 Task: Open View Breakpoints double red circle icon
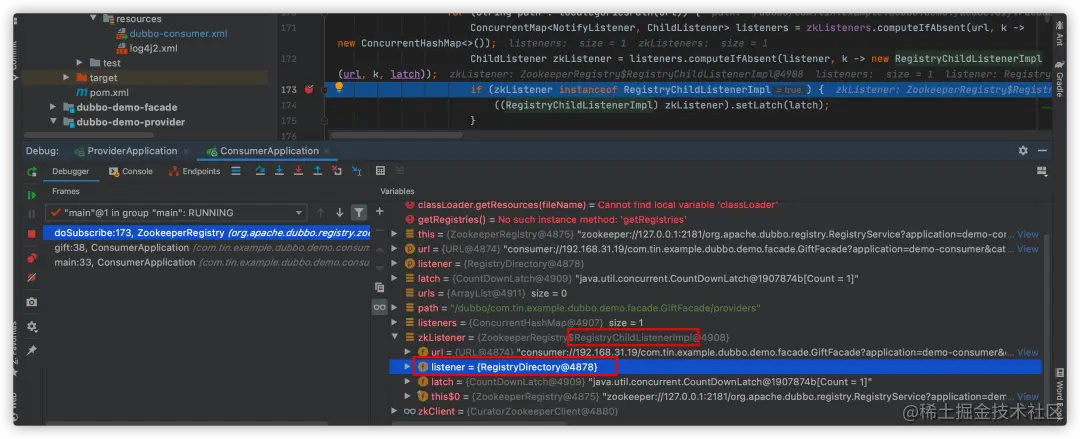tap(32, 258)
